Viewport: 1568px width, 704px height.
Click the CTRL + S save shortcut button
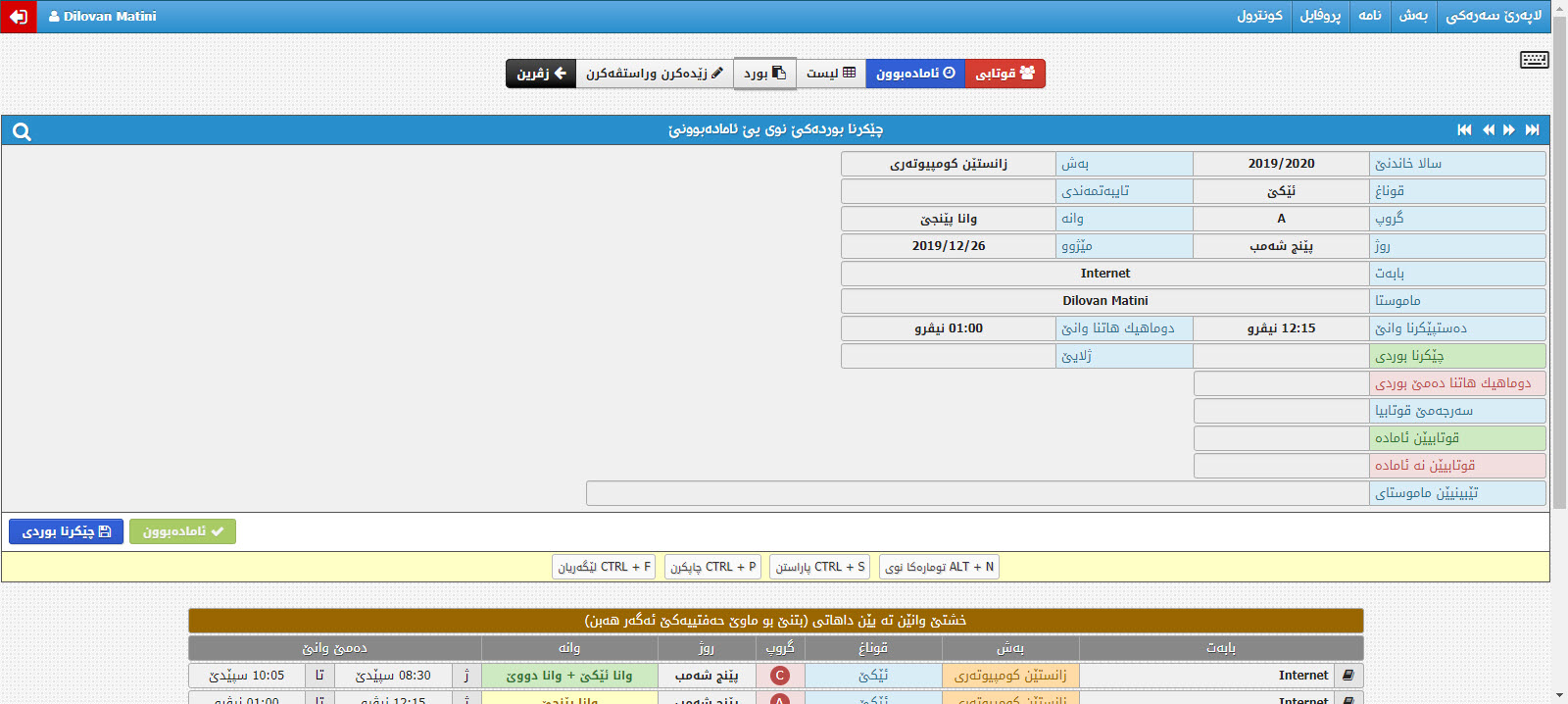819,567
